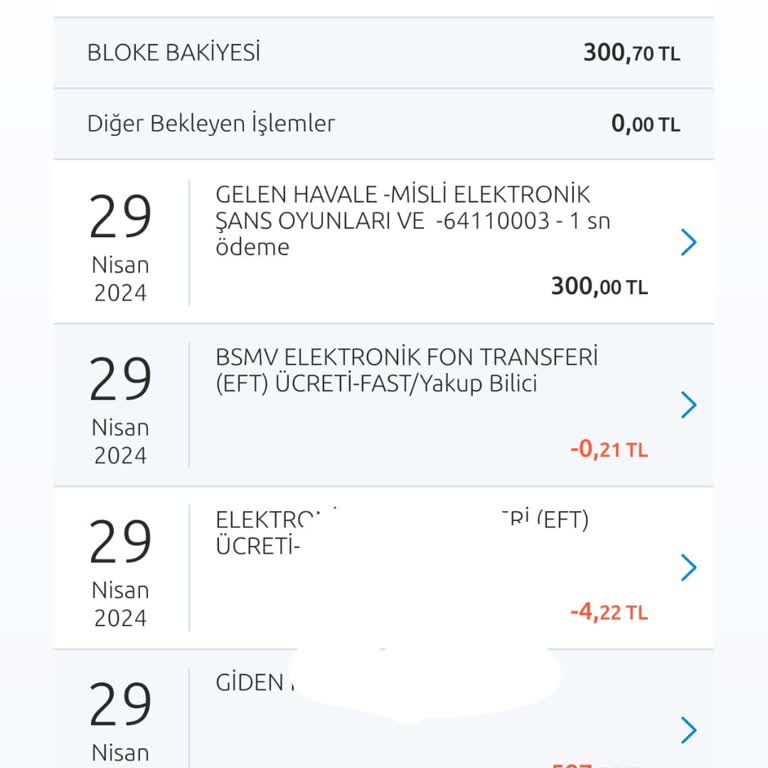
Task: Select the partially hidden ELEKTRO... ÜCRETİ description
Action: point(260,534)
